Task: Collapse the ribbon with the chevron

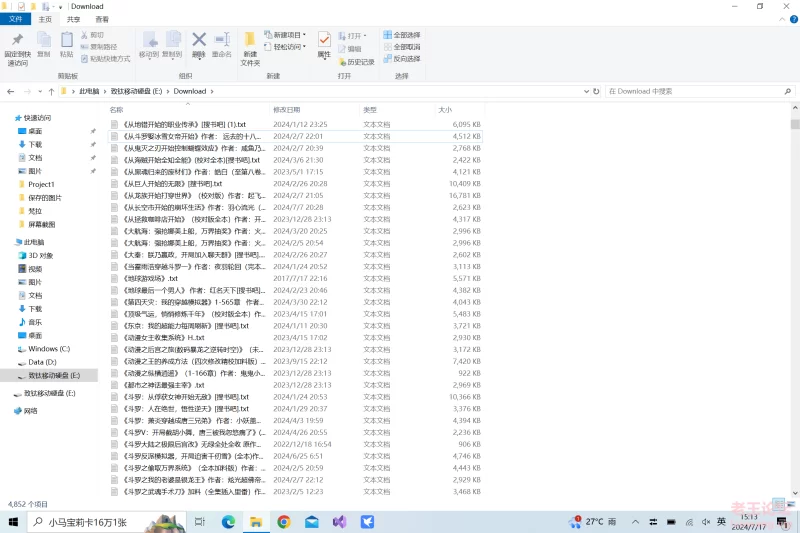Action: pos(782,19)
